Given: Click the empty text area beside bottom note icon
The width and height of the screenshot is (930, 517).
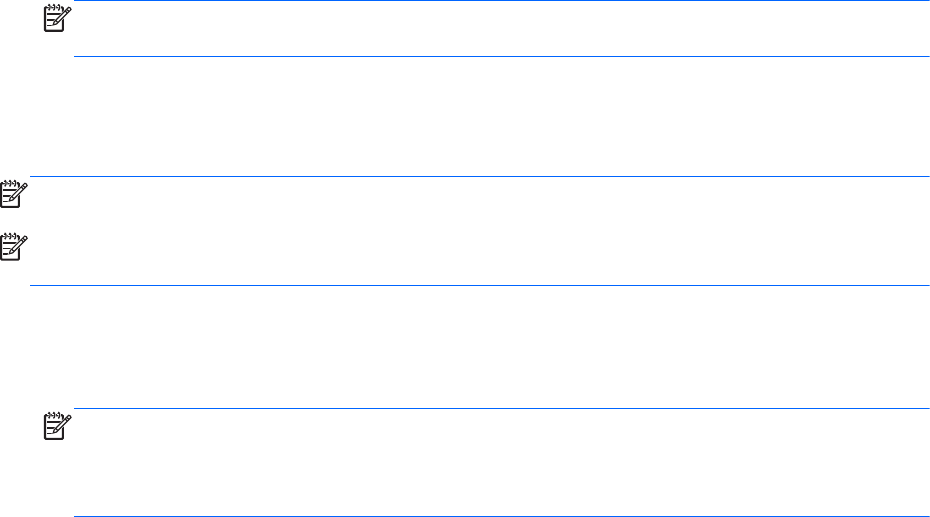Looking at the screenshot, I should pos(500,460).
